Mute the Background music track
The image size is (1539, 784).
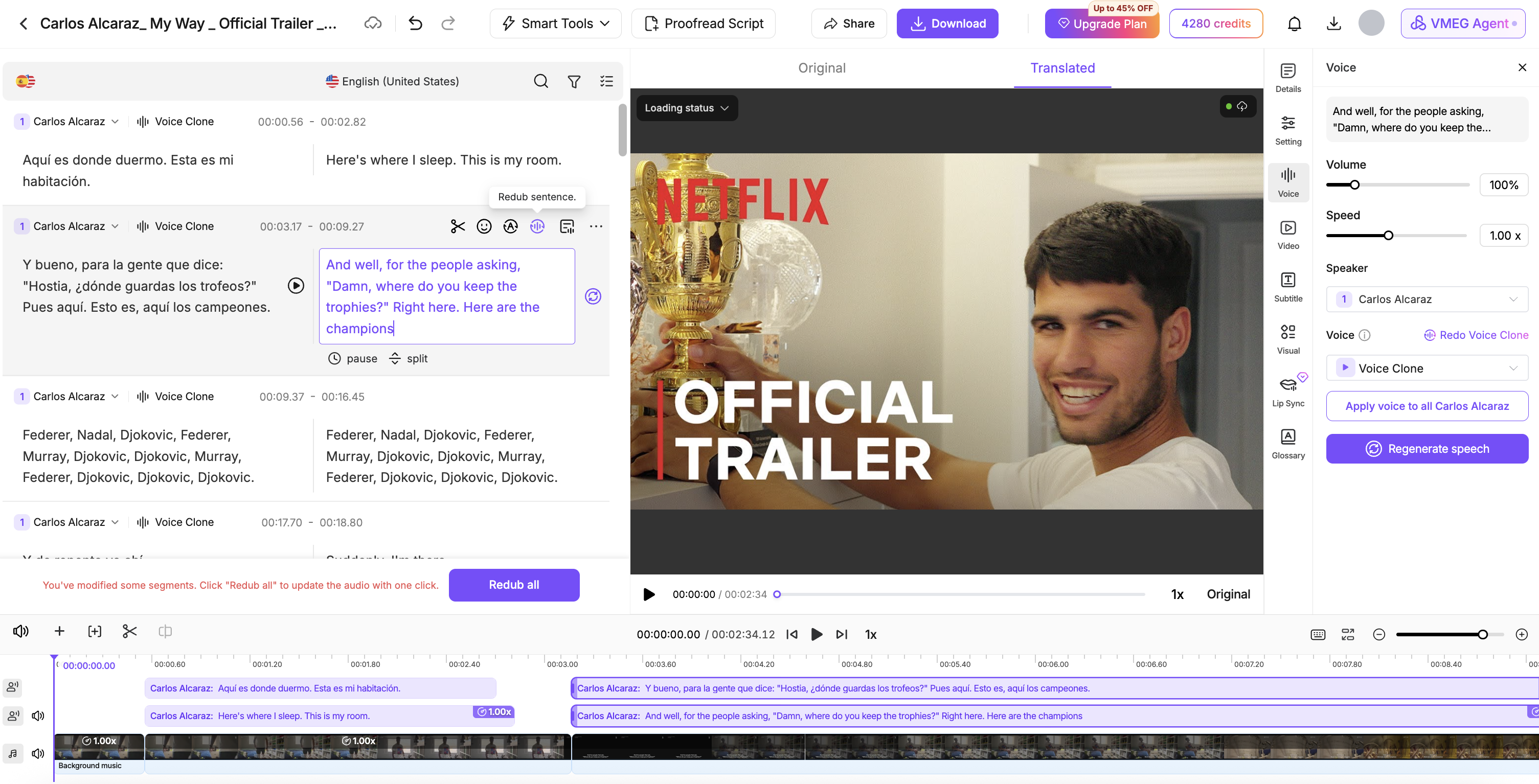coord(38,753)
